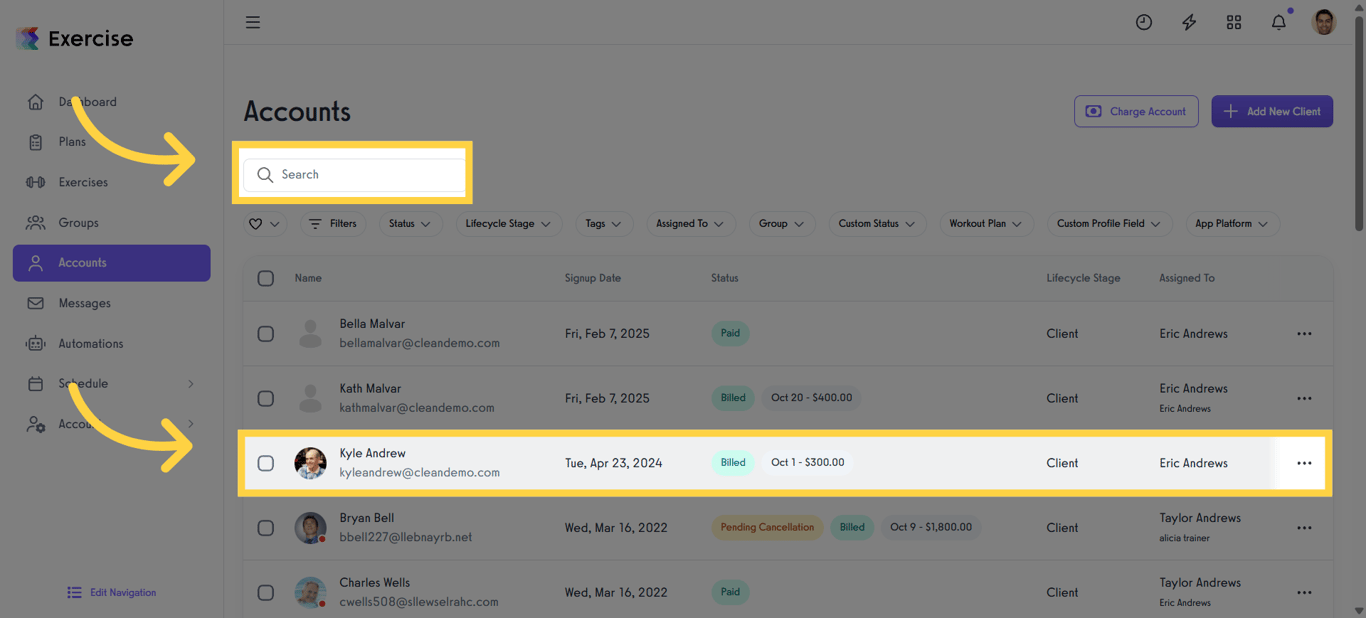This screenshot has height=618, width=1366.
Task: Check the select-all checkbox in the table header
Action: pos(265,278)
